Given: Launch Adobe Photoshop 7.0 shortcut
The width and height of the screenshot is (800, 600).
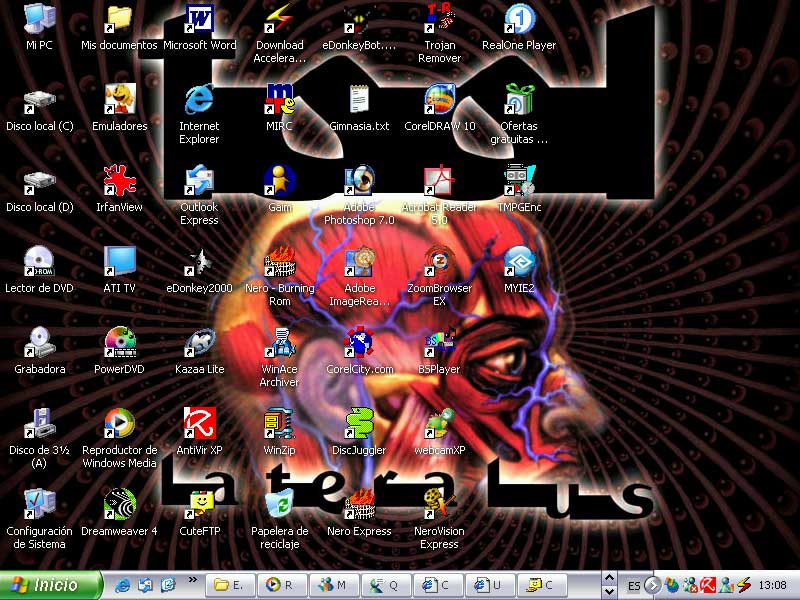Looking at the screenshot, I should 359,181.
